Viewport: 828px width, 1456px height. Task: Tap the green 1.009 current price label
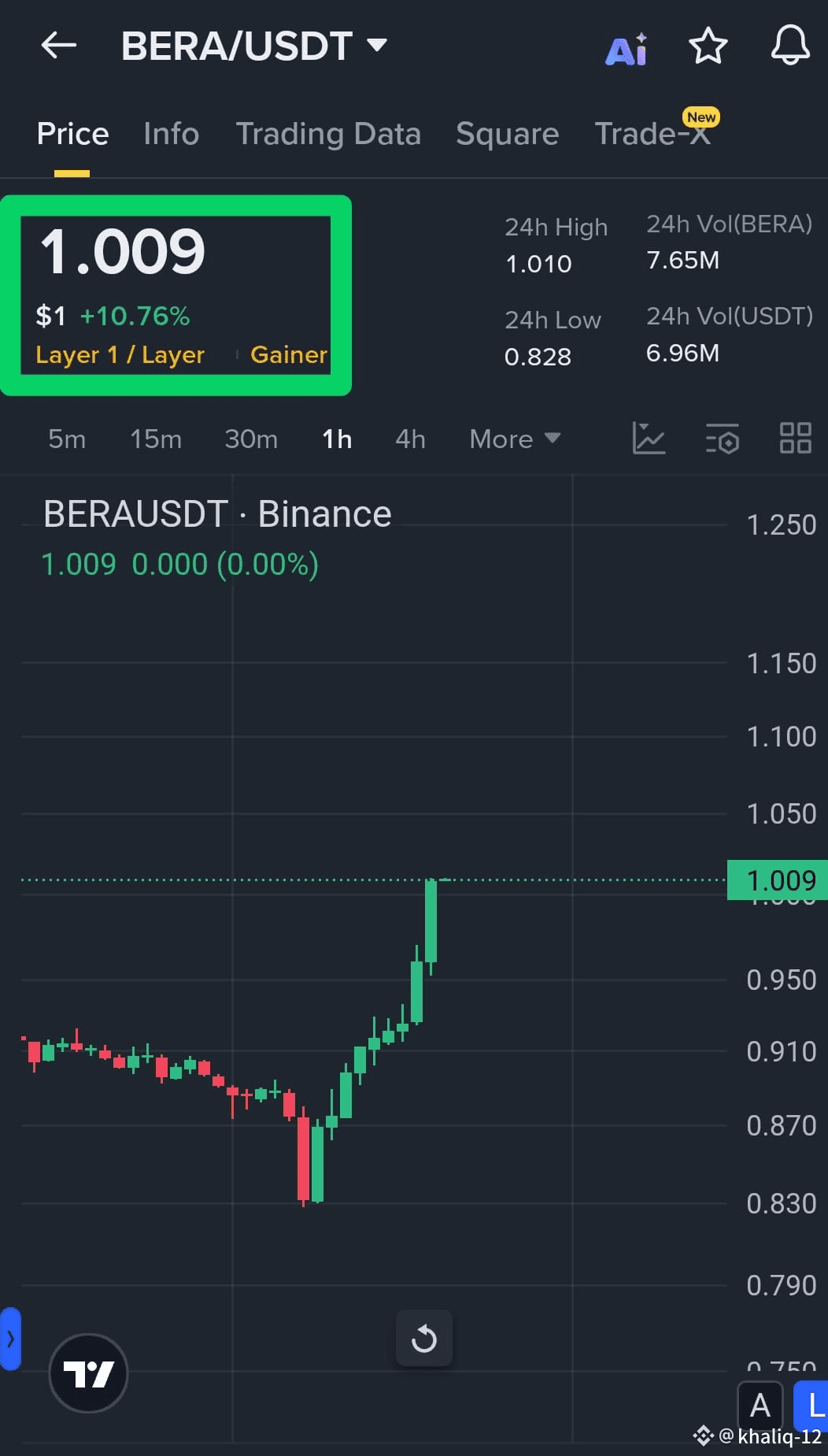pyautogui.click(x=778, y=880)
